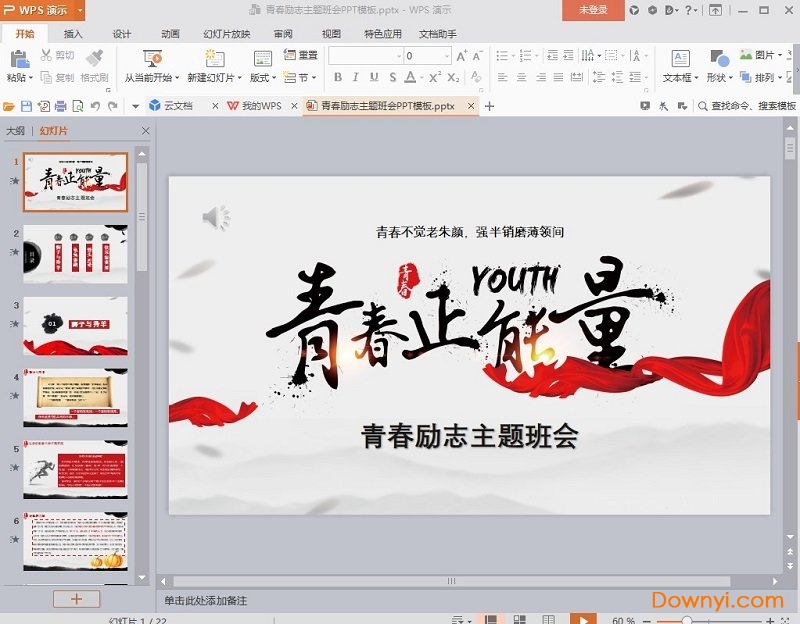800x624 pixels.
Task: Select the New Slide icon
Action: click(213, 57)
